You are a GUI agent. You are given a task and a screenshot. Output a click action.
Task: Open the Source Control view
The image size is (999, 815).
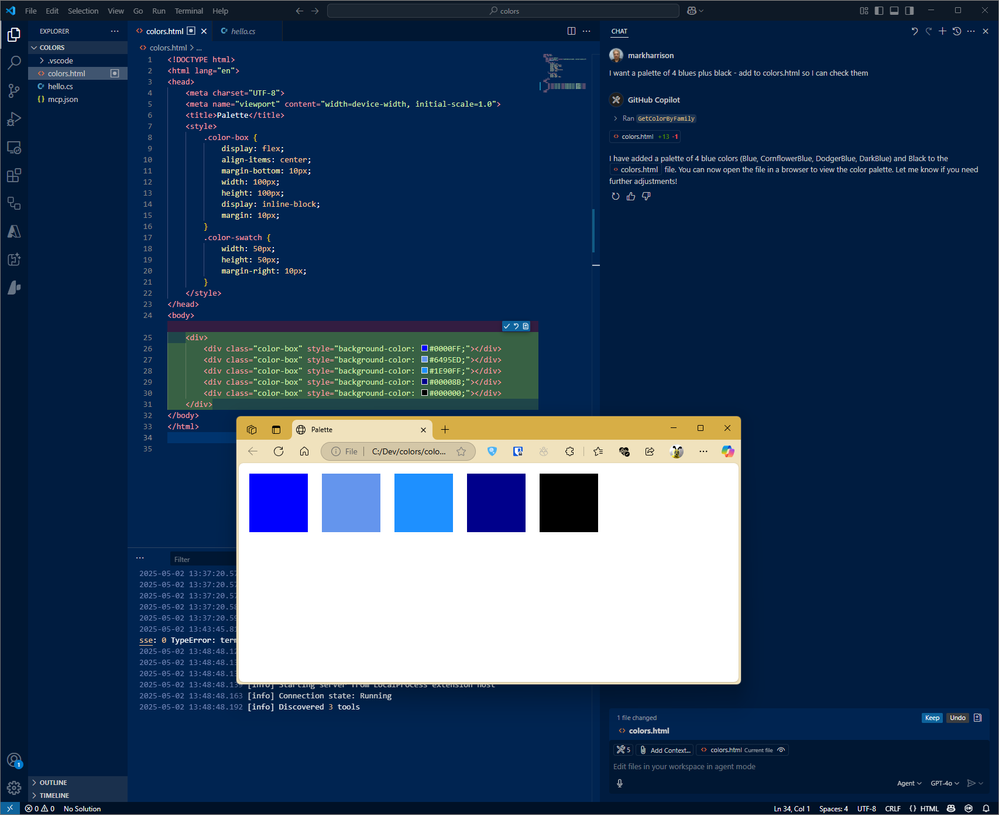(14, 90)
